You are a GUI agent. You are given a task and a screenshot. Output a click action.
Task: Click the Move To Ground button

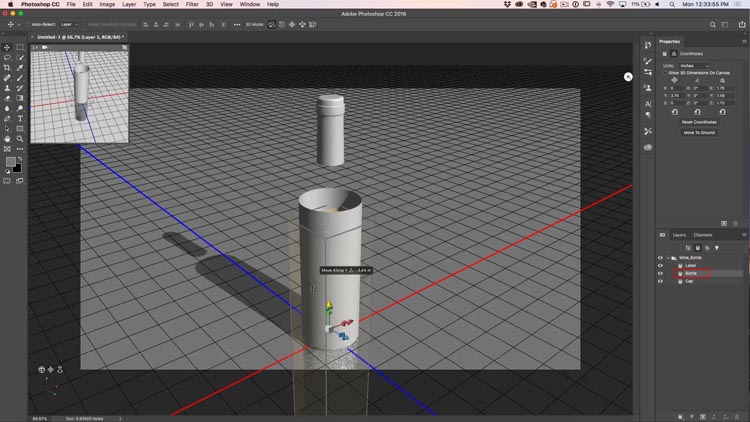(x=699, y=132)
